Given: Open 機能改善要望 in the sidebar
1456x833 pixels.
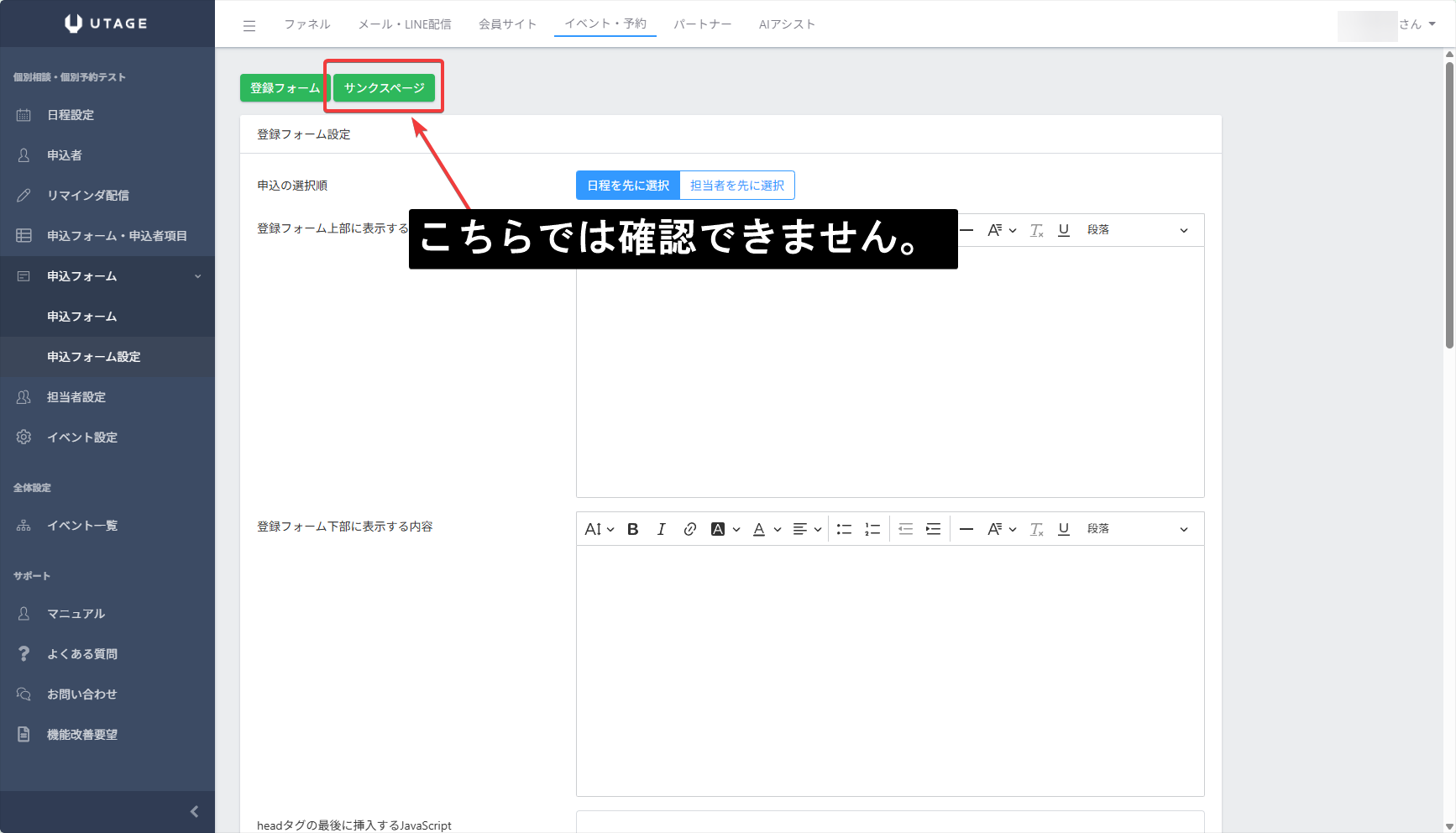Looking at the screenshot, I should click(107, 735).
